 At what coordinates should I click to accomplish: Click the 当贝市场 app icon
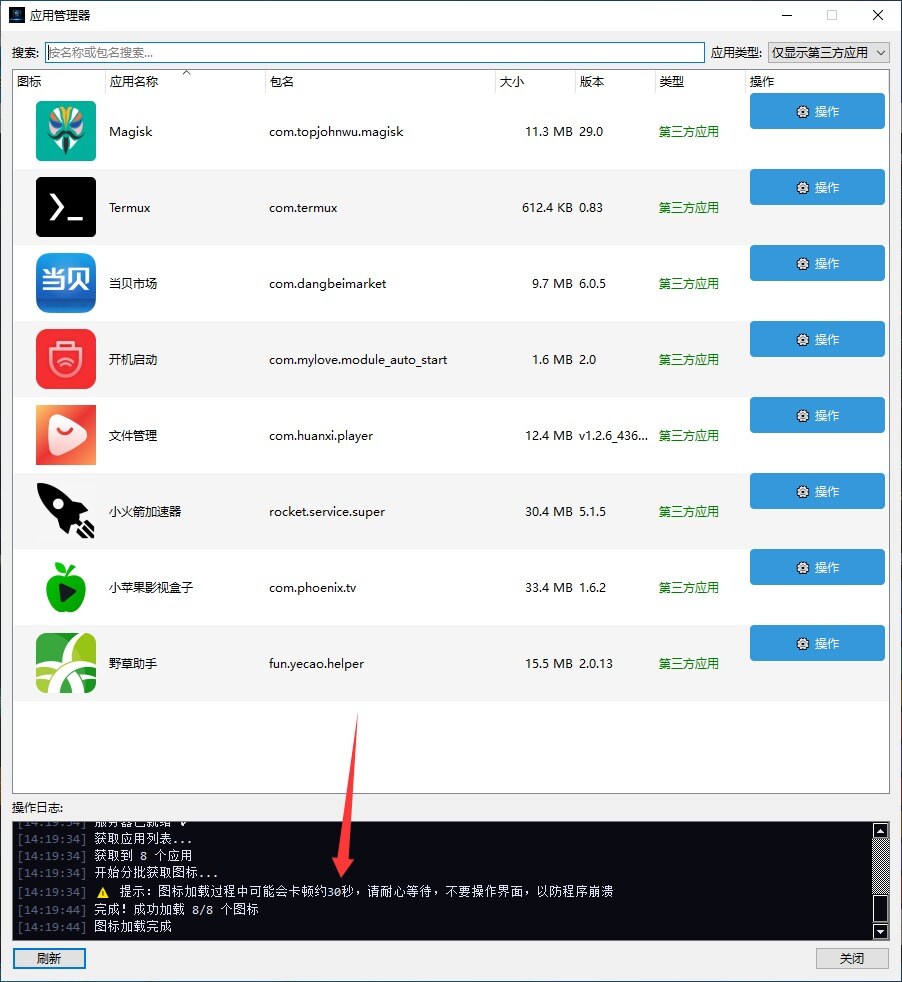tap(66, 282)
